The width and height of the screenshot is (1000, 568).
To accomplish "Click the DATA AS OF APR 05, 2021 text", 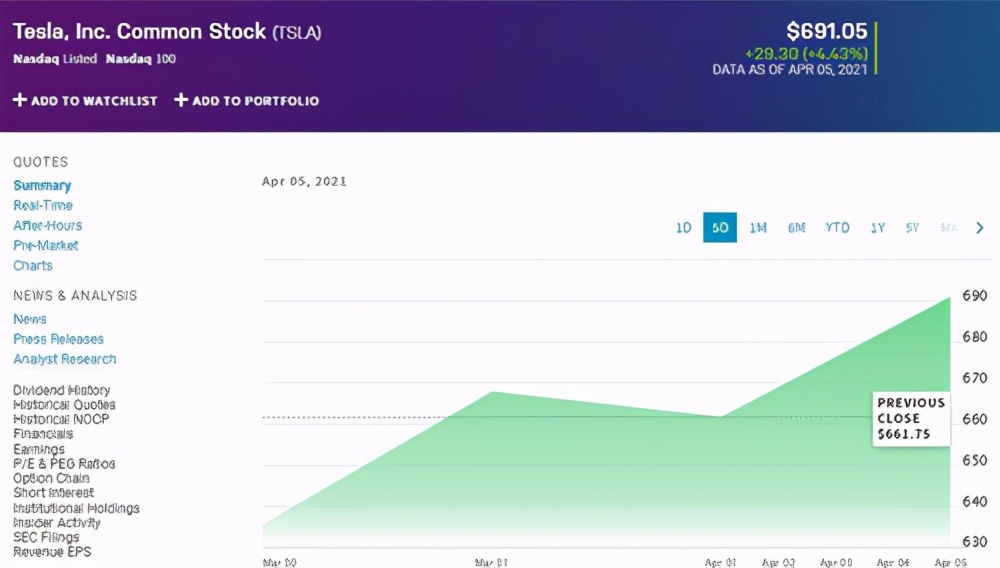I will point(790,69).
